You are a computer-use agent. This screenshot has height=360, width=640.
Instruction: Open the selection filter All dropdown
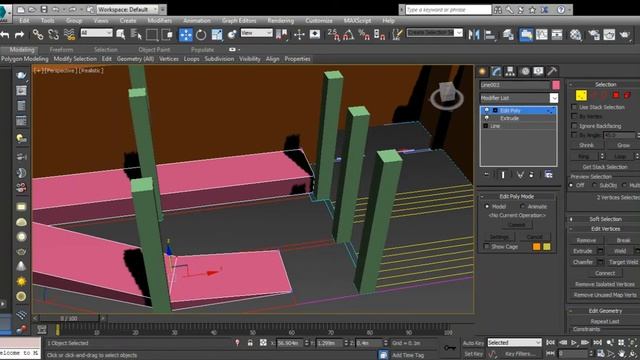click(x=96, y=33)
